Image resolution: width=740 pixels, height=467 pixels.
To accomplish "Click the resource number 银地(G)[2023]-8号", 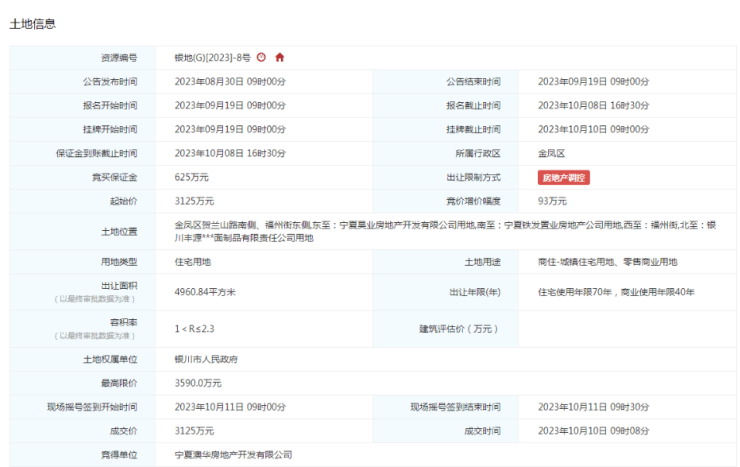I will point(212,58).
